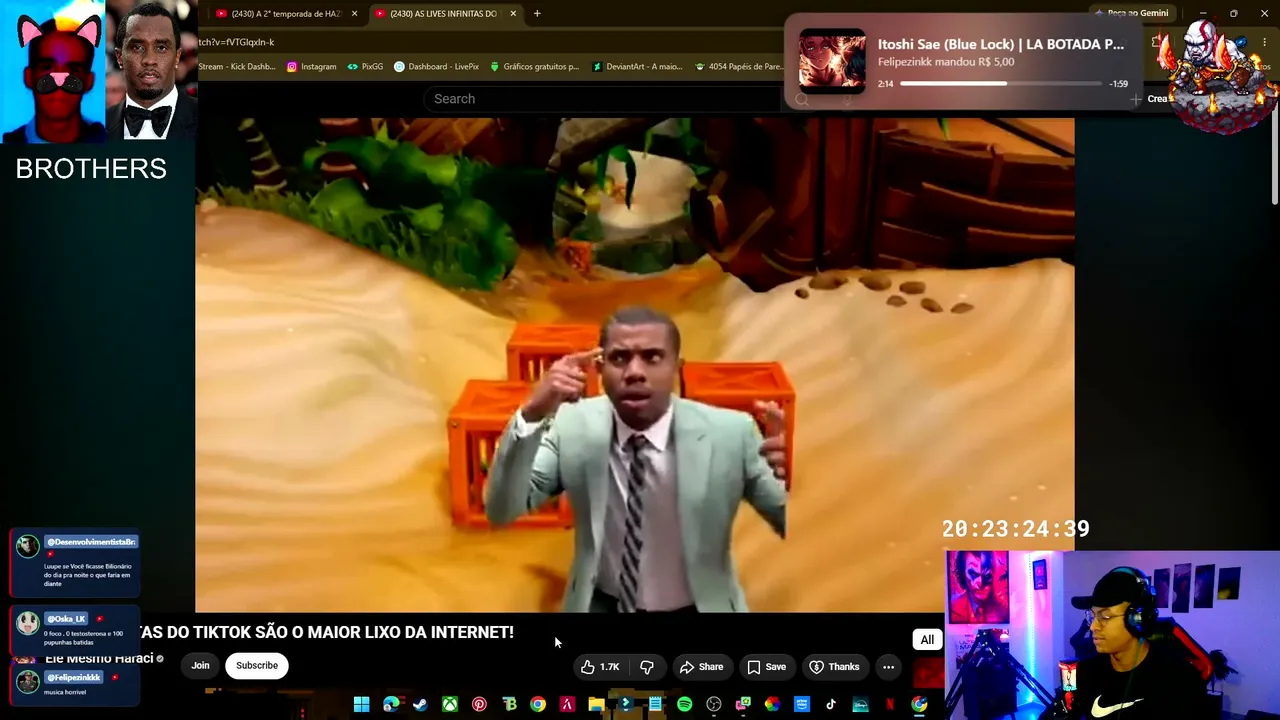
Task: Open Pinterest from the taskbar
Action: (x=479, y=704)
